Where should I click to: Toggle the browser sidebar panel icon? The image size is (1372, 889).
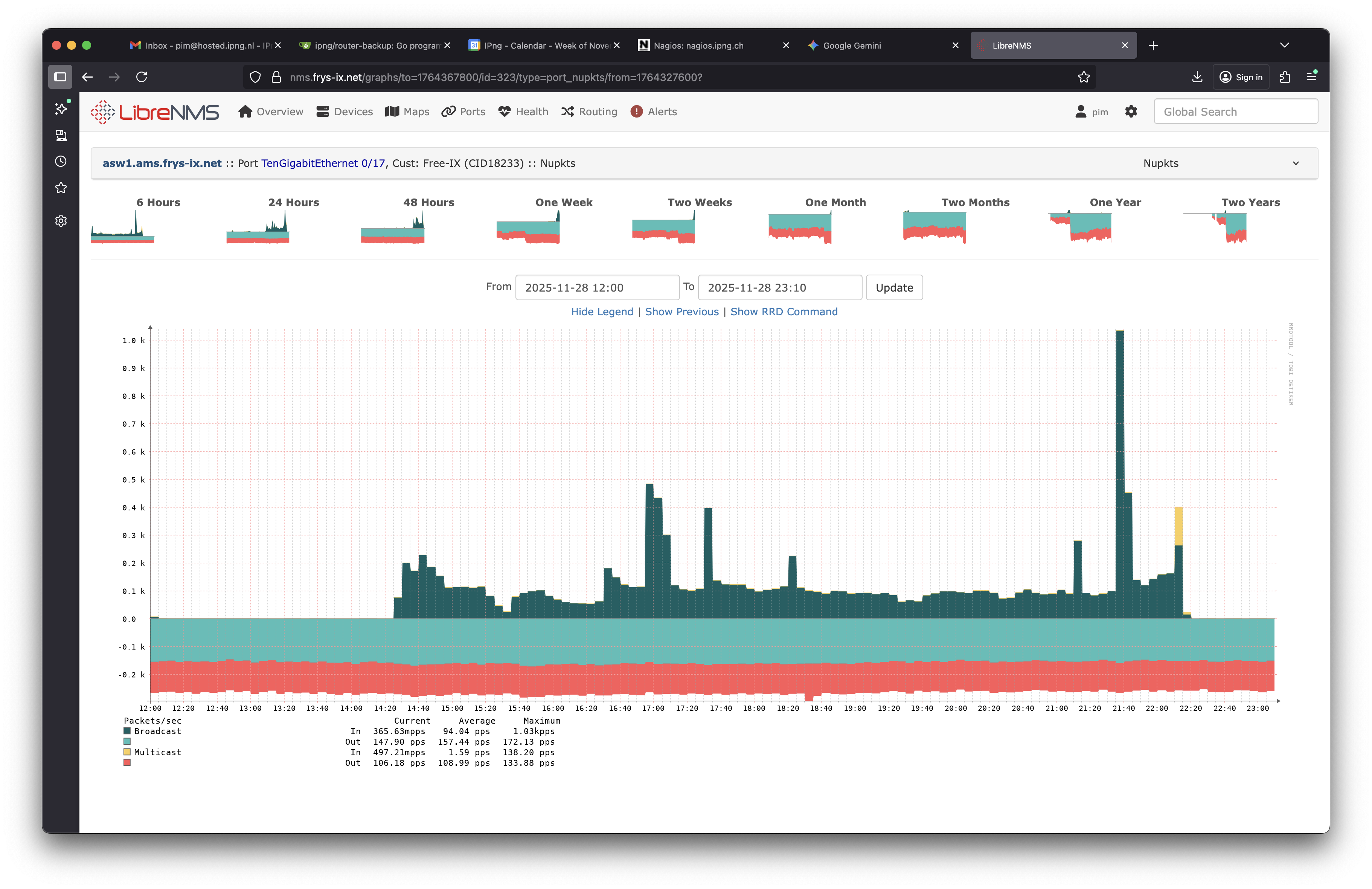pyautogui.click(x=61, y=77)
